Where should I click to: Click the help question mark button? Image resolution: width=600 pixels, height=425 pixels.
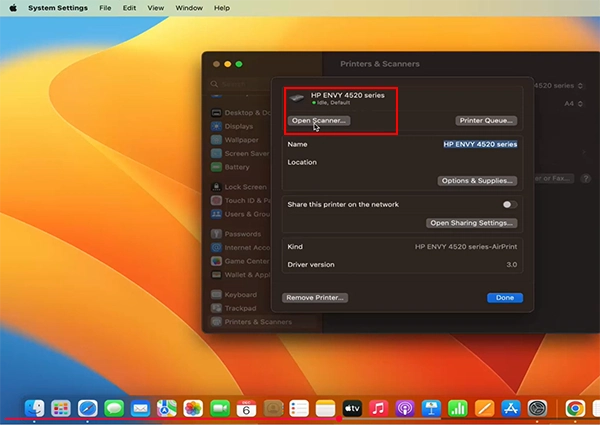(x=585, y=178)
